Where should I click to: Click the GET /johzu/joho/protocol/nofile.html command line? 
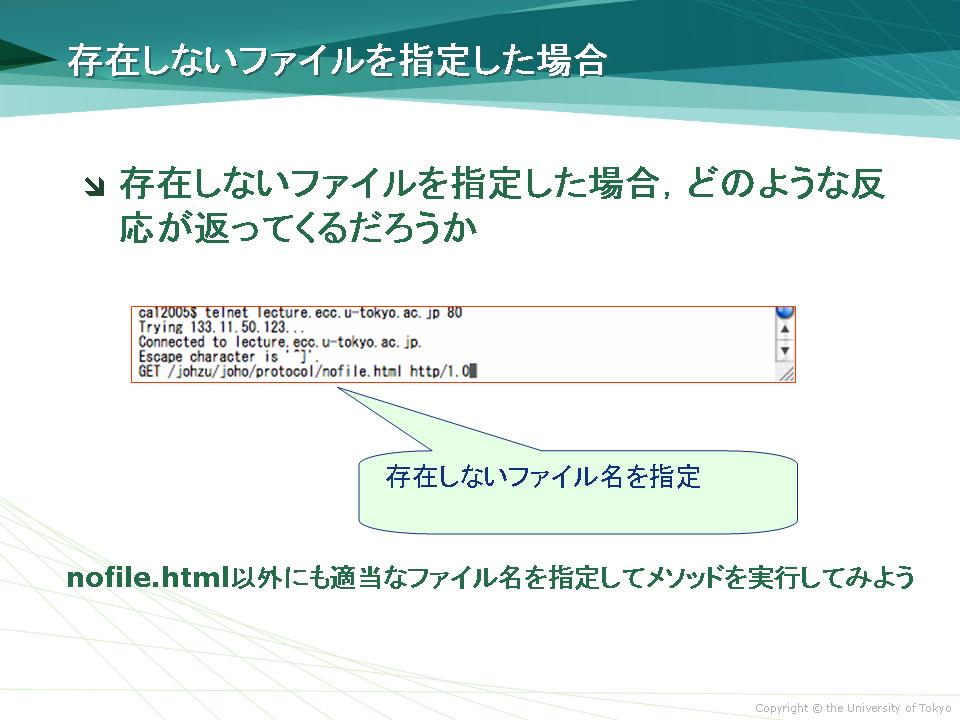tap(307, 371)
